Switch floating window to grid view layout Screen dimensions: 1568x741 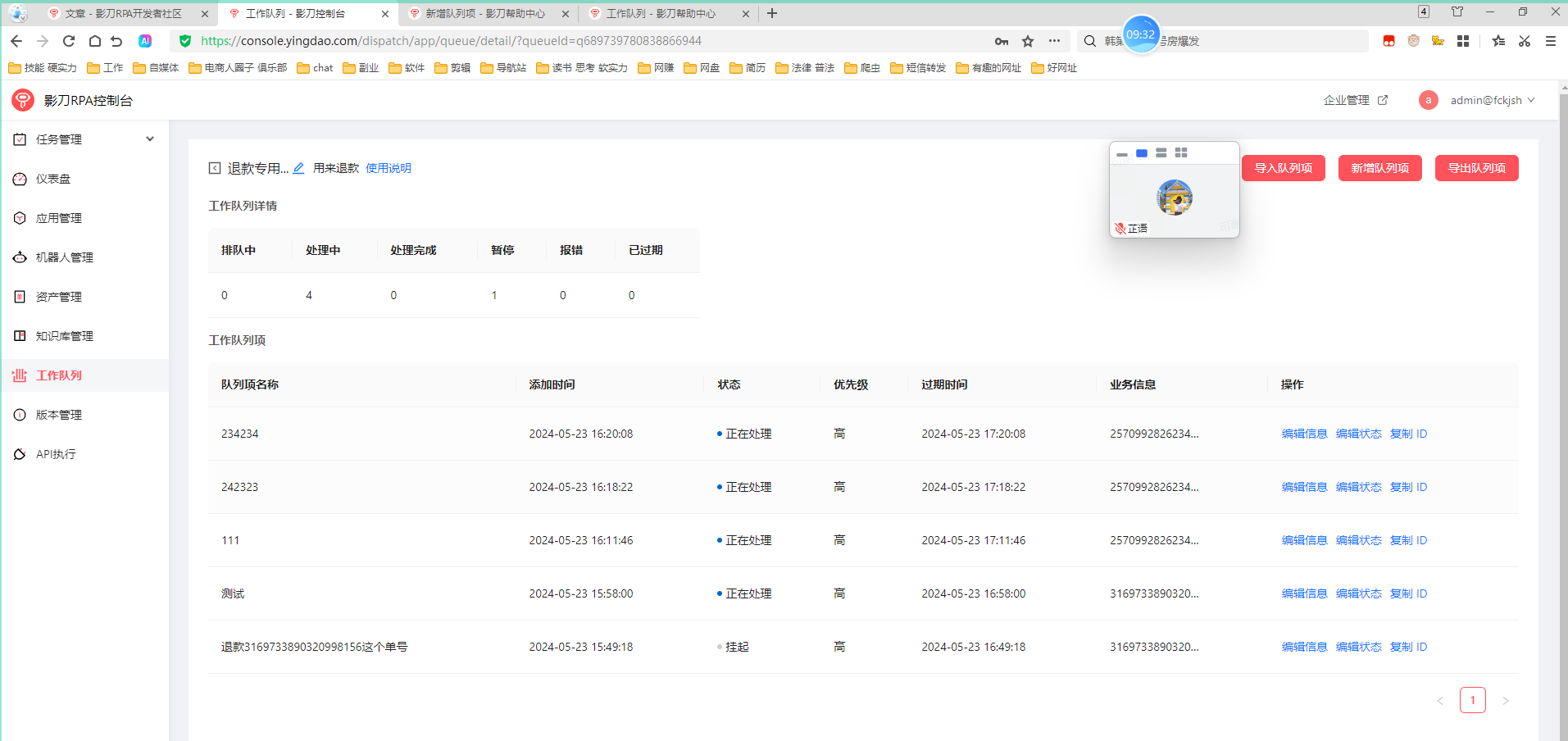pos(1181,153)
